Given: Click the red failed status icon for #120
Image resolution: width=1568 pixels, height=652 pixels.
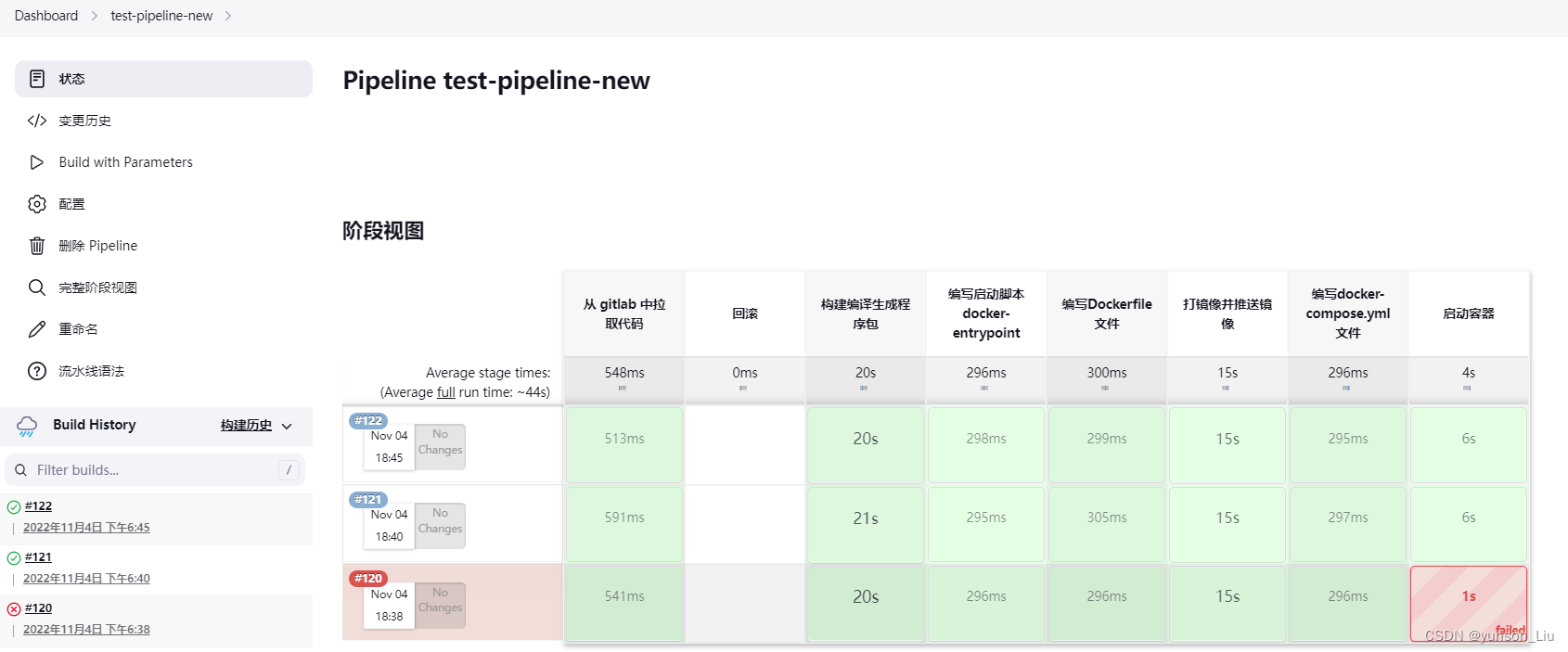Looking at the screenshot, I should [14, 609].
